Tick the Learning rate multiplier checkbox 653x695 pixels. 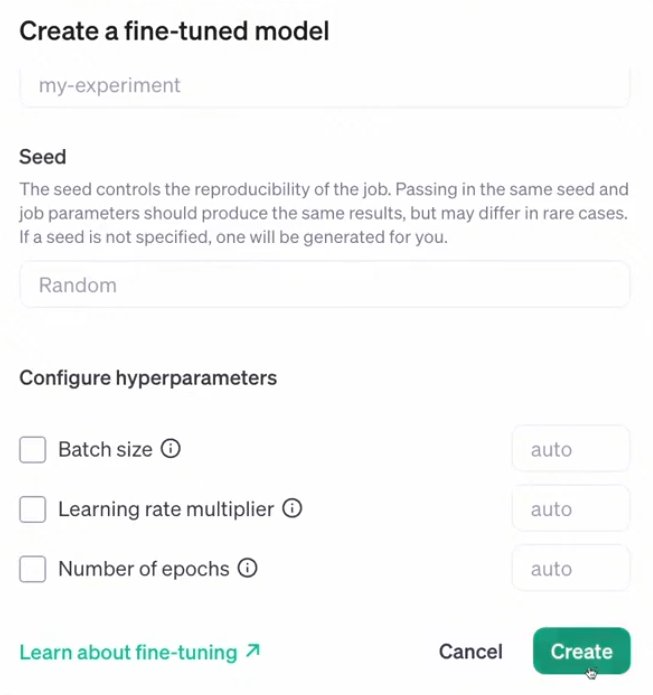tap(32, 509)
